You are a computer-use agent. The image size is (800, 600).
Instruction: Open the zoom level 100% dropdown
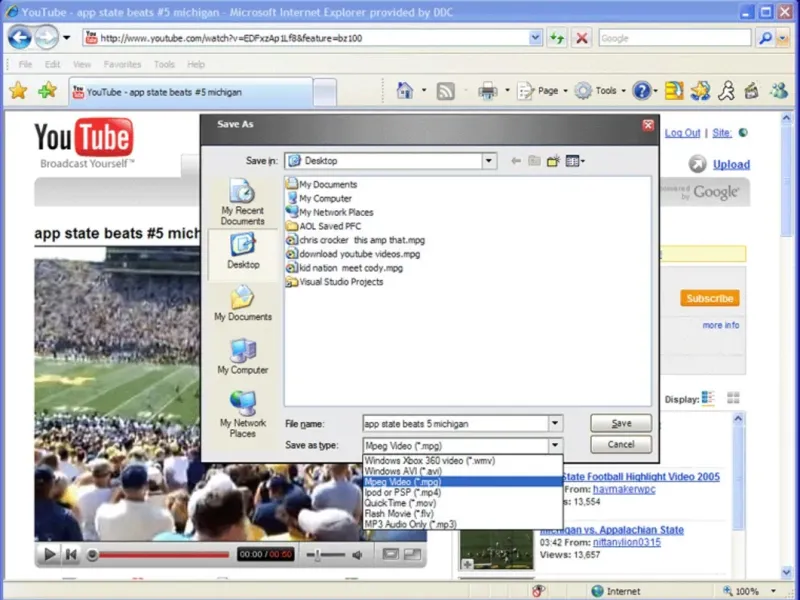click(x=773, y=591)
